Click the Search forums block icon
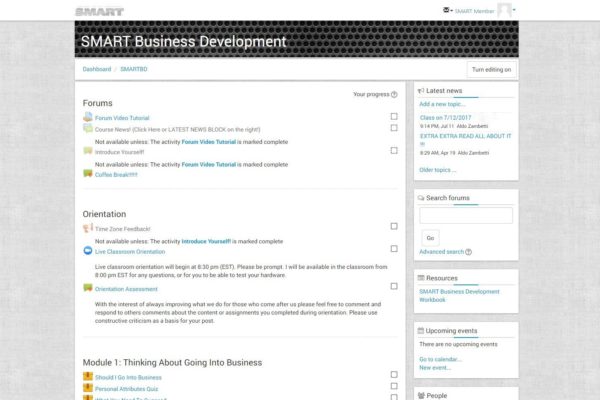Image resolution: width=600 pixels, height=400 pixels. [x=421, y=198]
